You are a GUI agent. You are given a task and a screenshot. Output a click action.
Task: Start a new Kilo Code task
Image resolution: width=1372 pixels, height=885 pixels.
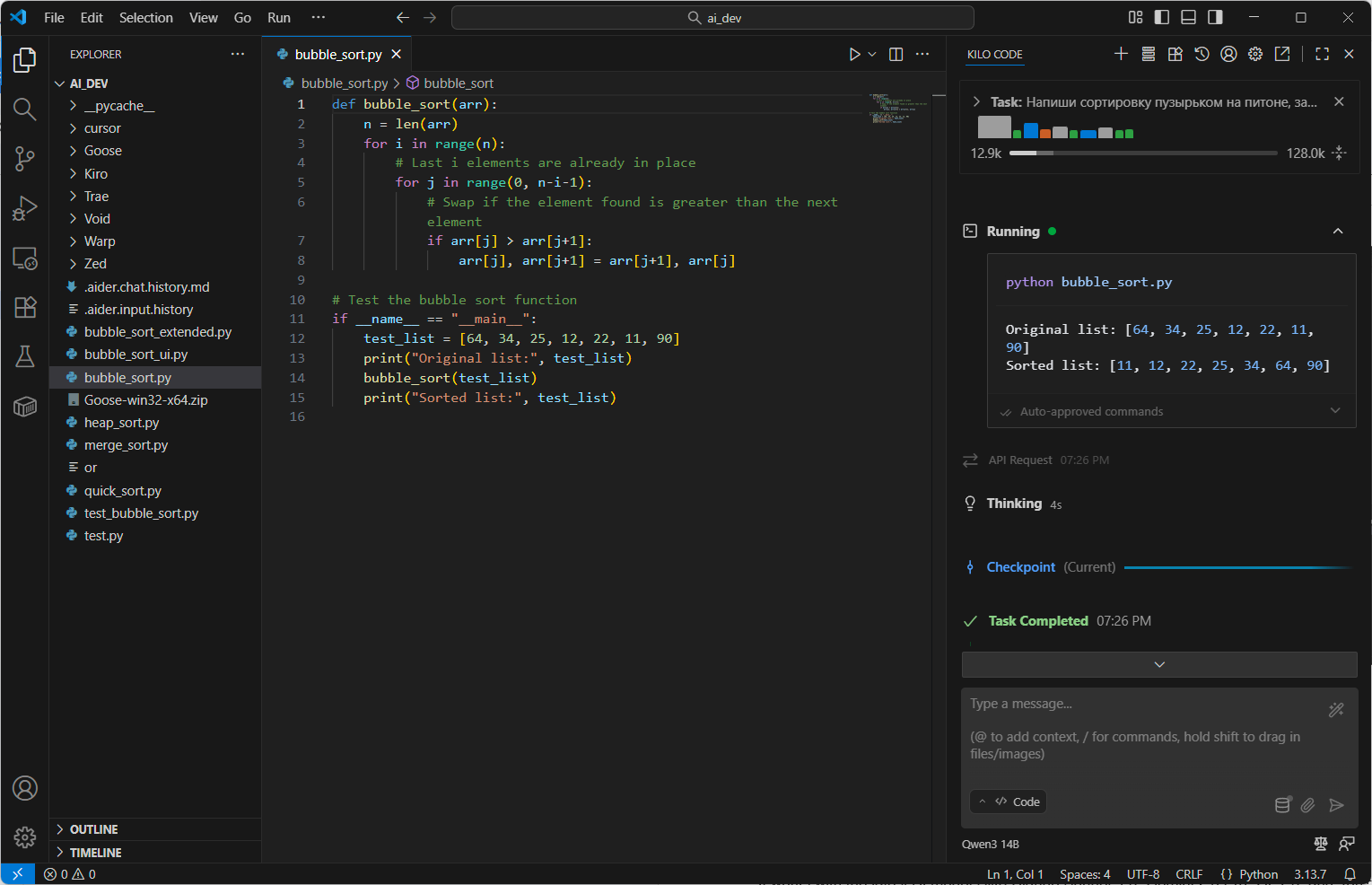click(x=1121, y=55)
